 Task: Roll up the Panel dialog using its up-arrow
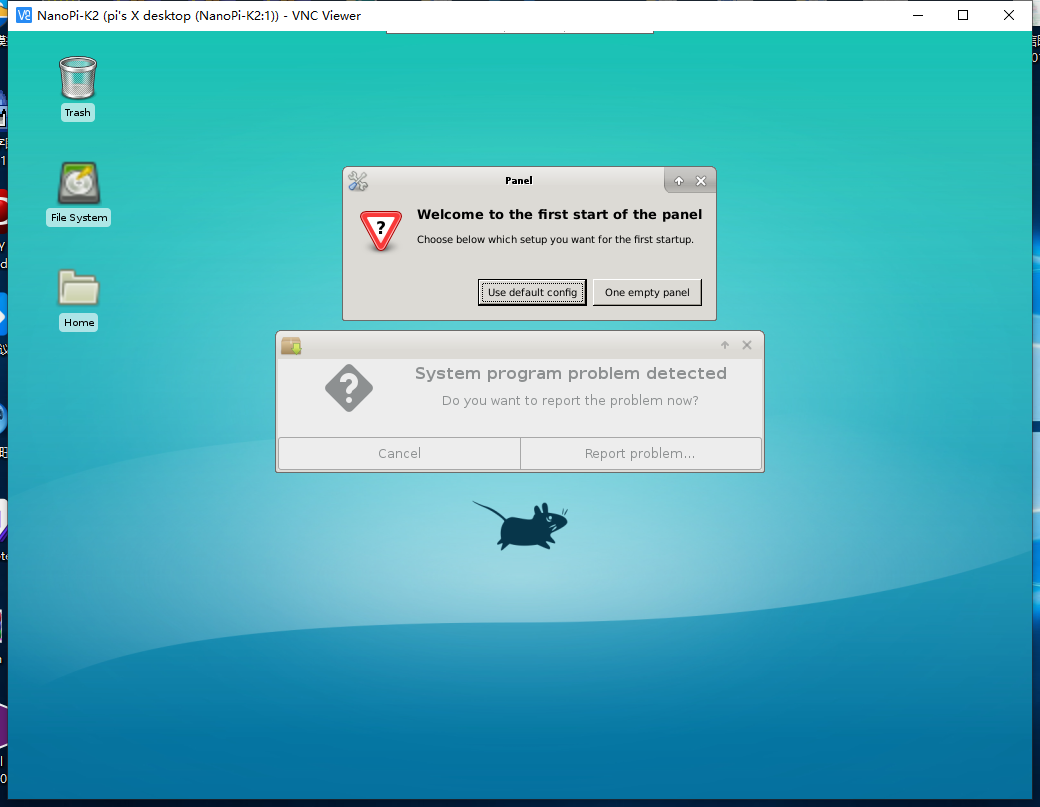pos(679,181)
